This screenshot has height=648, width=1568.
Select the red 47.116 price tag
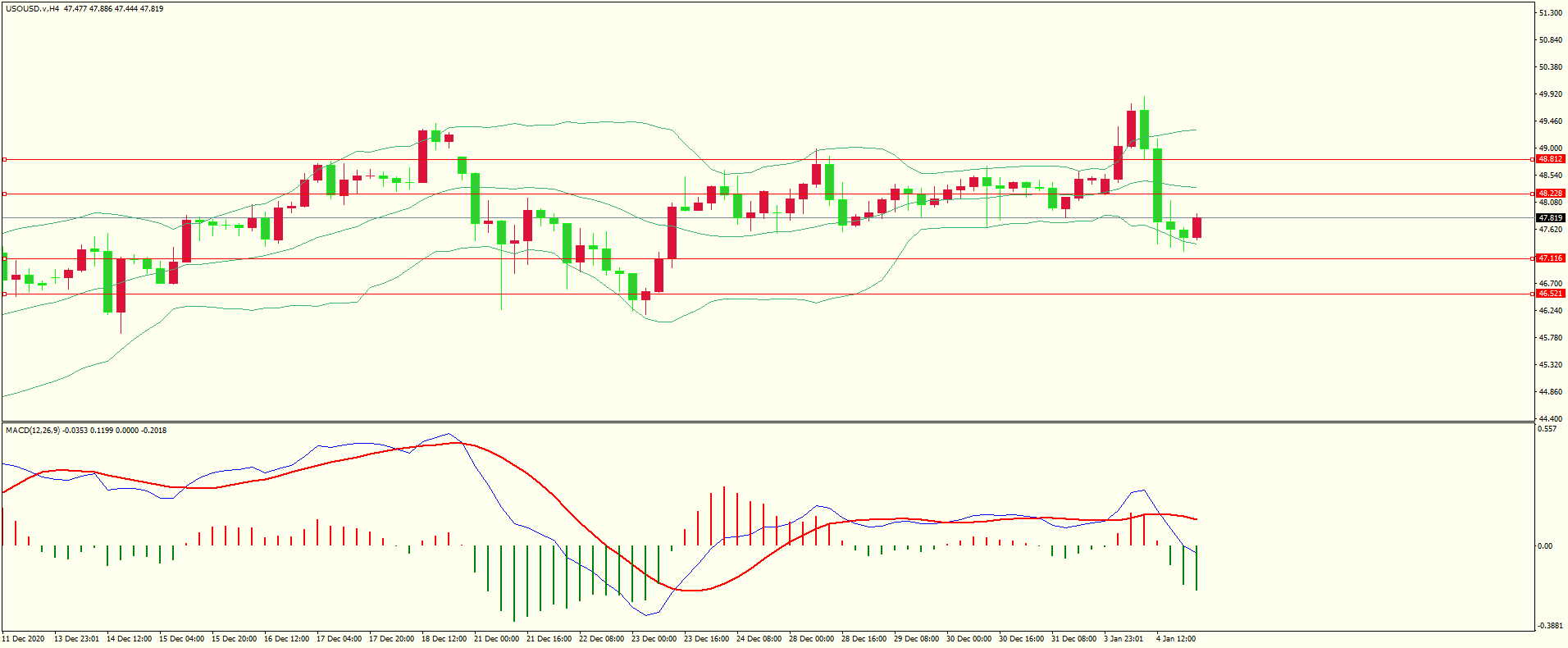[1551, 258]
